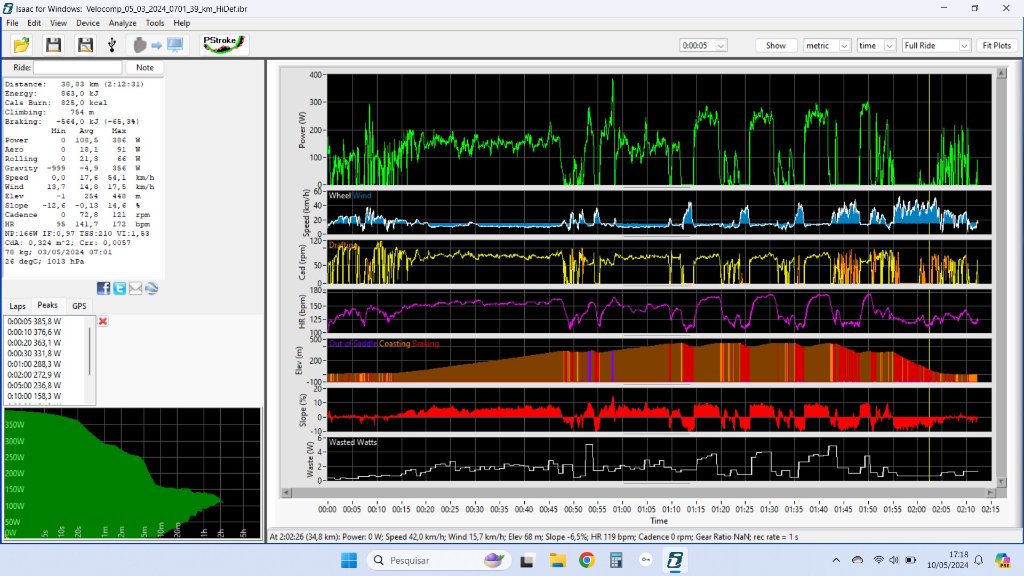This screenshot has width=1024, height=576.
Task: Click the USB connection icon
Action: click(111, 45)
